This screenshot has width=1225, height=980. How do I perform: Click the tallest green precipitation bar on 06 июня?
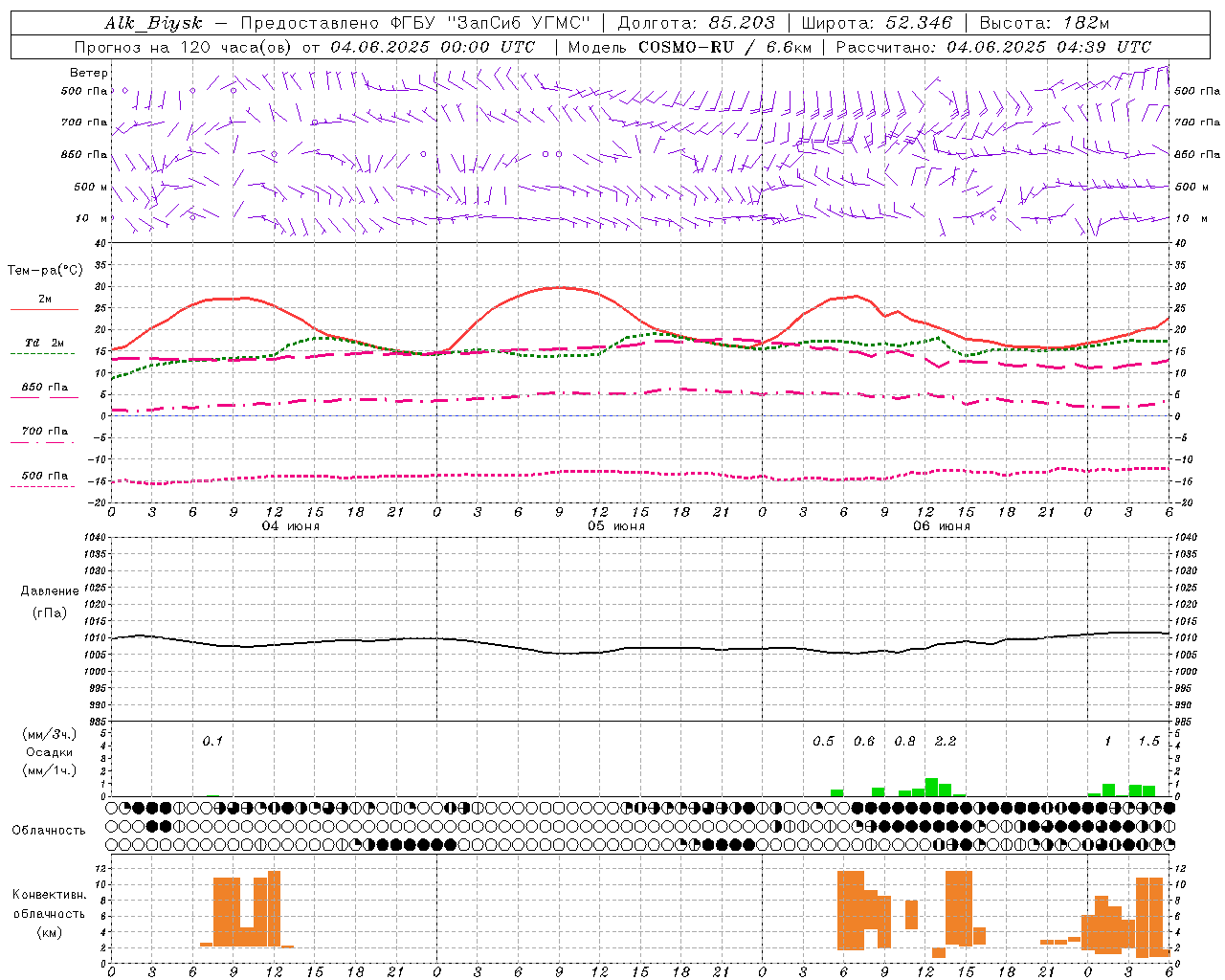point(931,788)
